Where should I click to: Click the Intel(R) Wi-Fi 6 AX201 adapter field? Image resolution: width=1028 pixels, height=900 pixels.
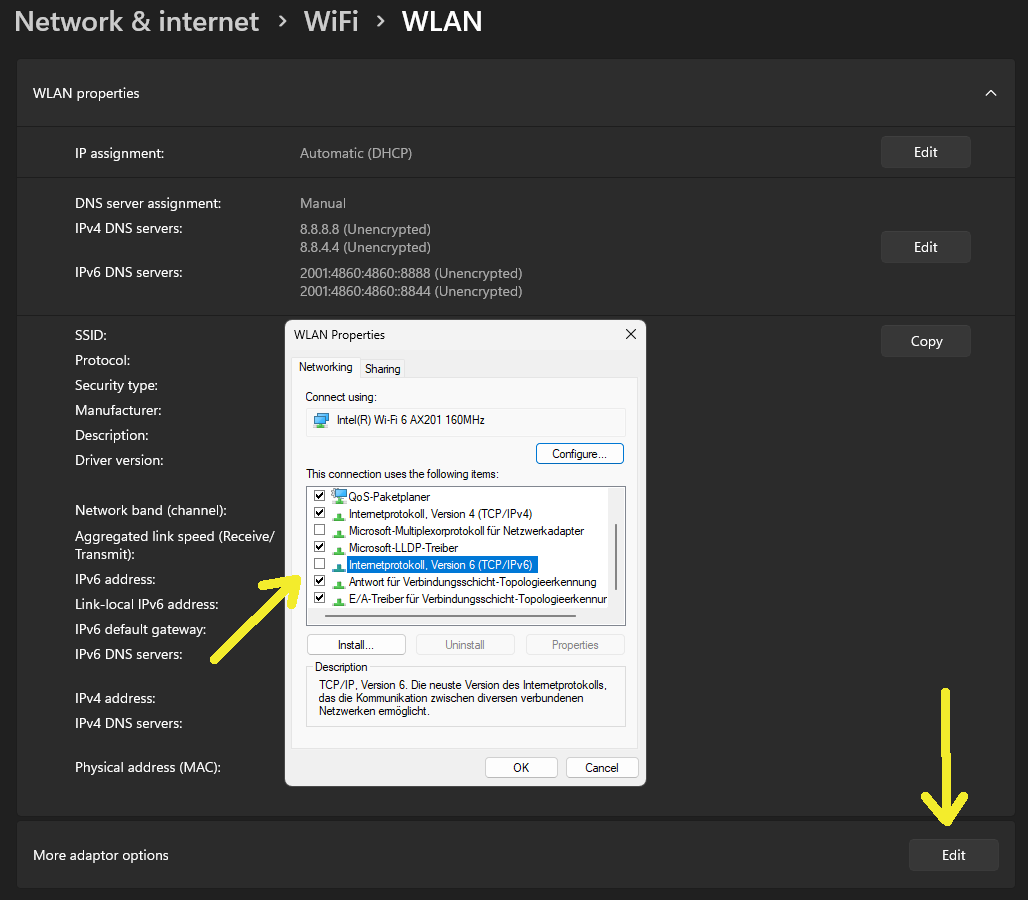click(465, 422)
